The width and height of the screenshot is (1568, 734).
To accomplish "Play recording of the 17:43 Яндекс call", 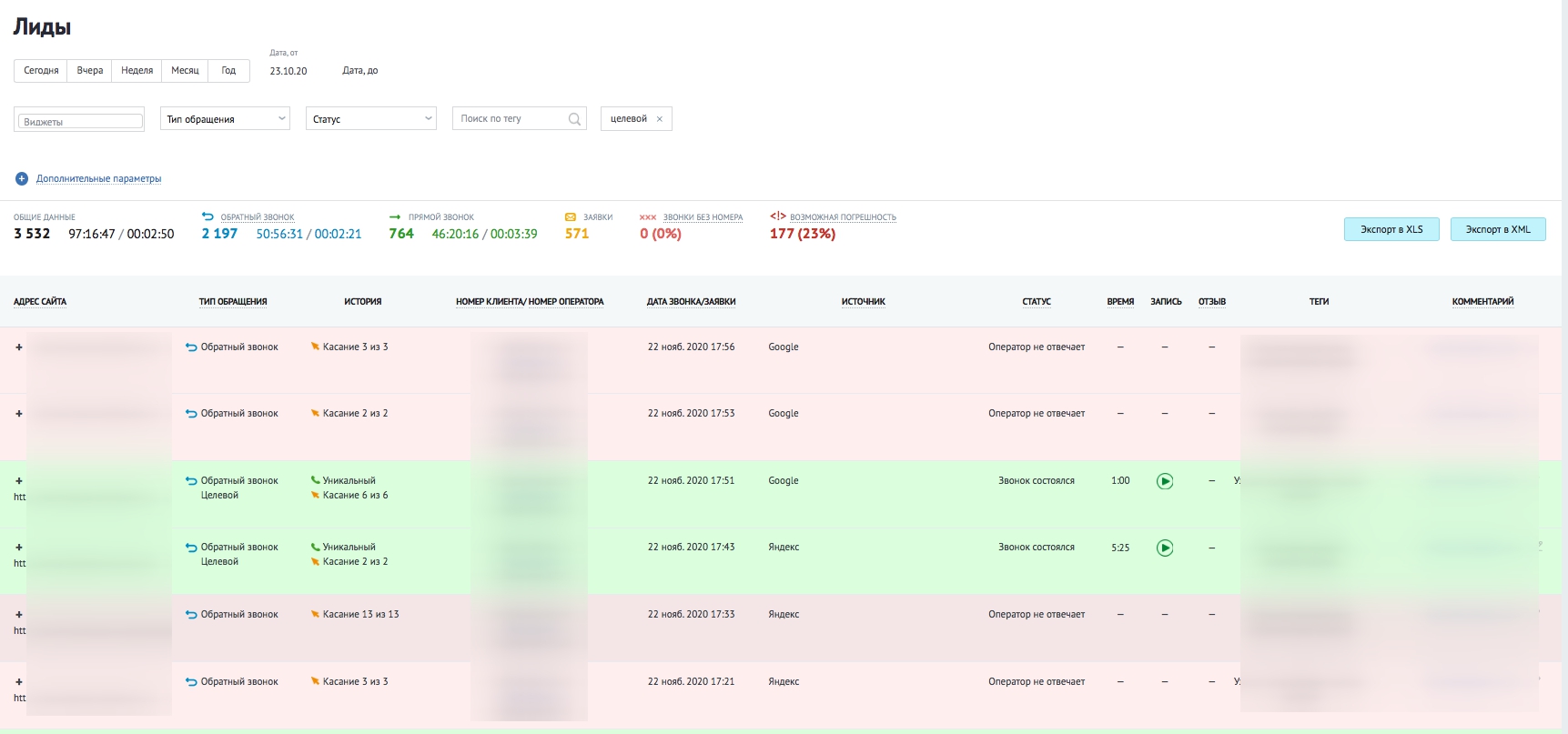I will point(1165,548).
